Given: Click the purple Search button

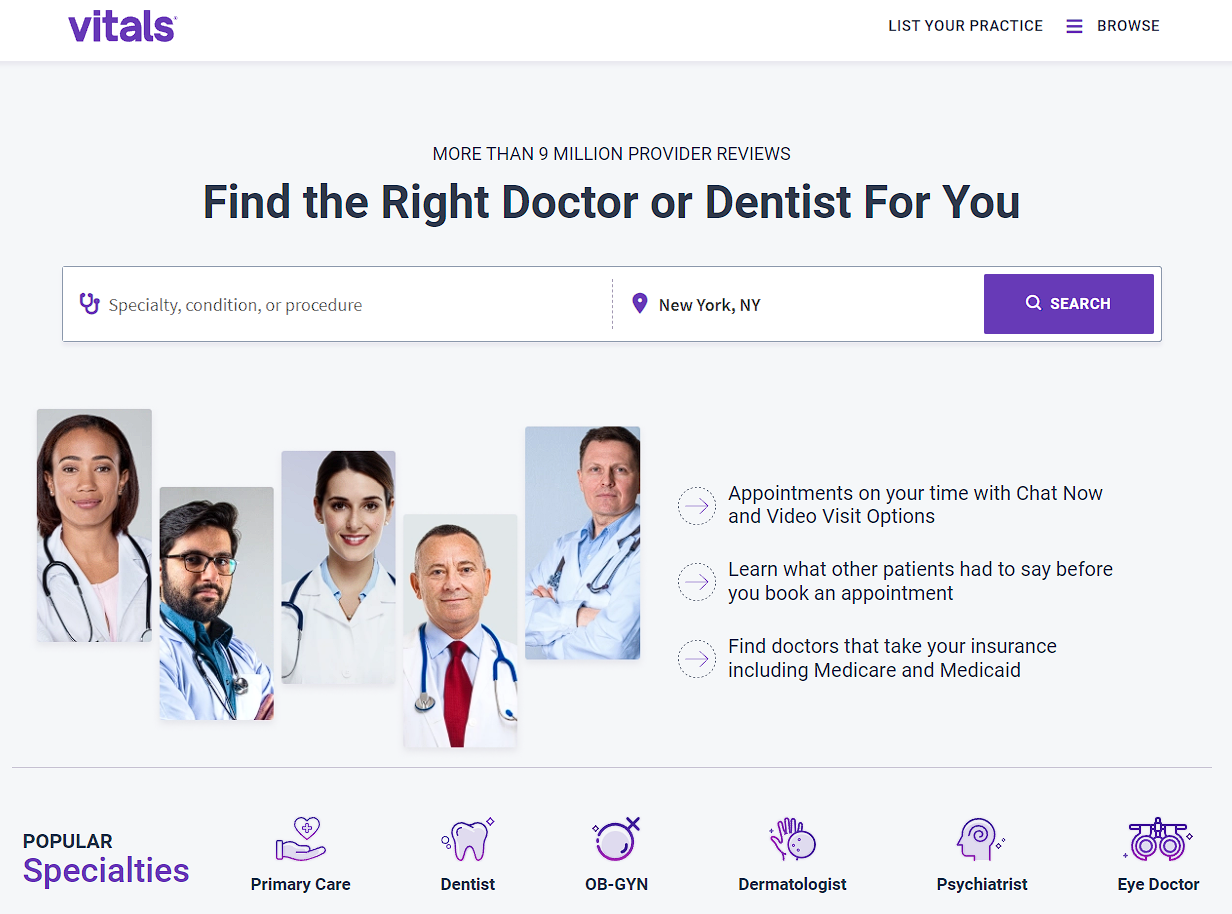Looking at the screenshot, I should [1069, 304].
